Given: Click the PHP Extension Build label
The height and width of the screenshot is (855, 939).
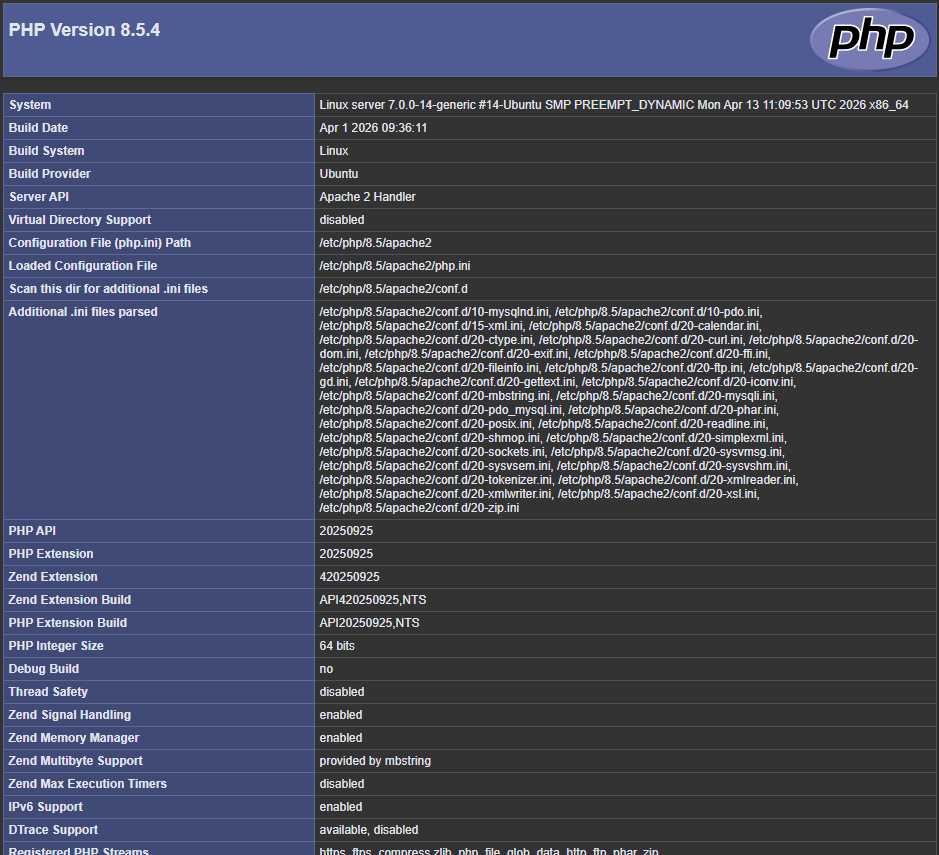Looking at the screenshot, I should click(68, 623).
